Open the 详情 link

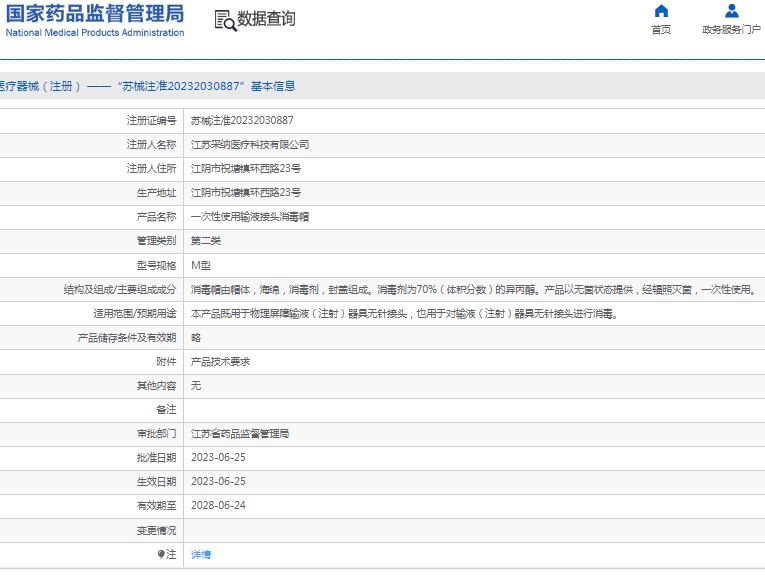[x=201, y=555]
